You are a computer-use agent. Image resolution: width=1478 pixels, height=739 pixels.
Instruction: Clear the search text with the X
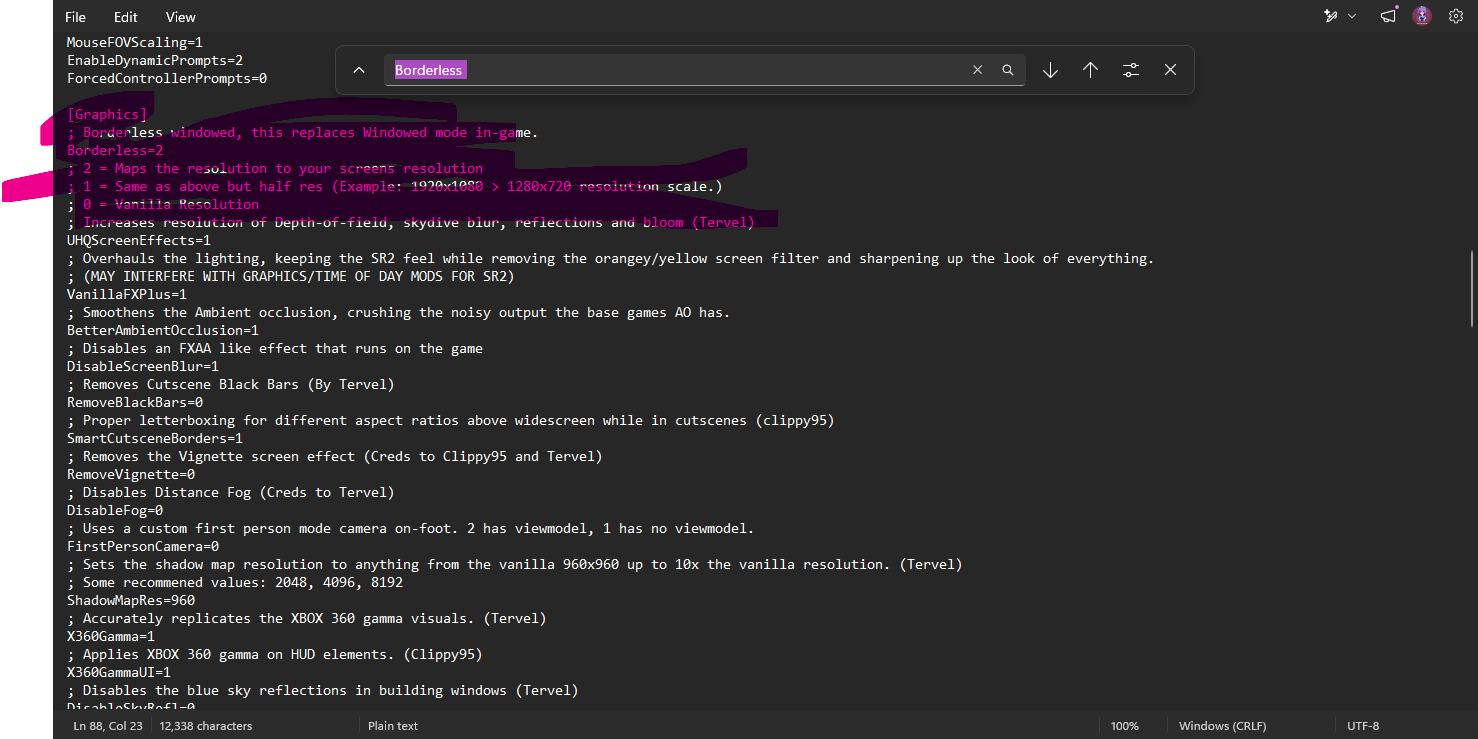(x=978, y=70)
